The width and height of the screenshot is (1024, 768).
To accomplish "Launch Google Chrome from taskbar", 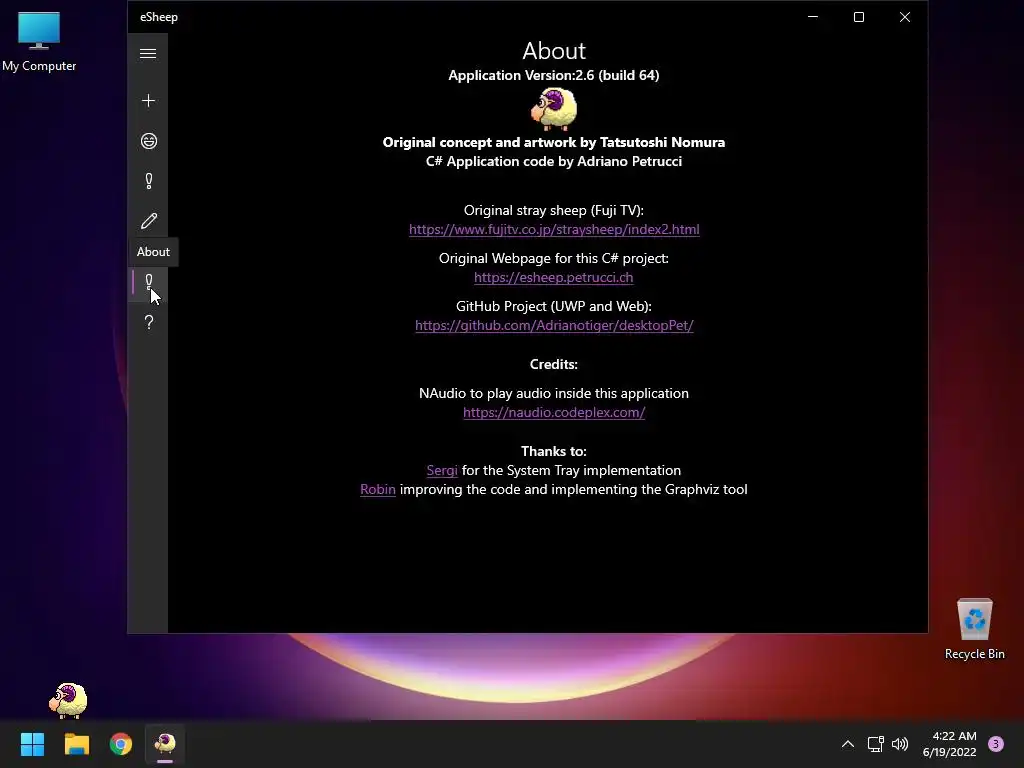I will [121, 744].
